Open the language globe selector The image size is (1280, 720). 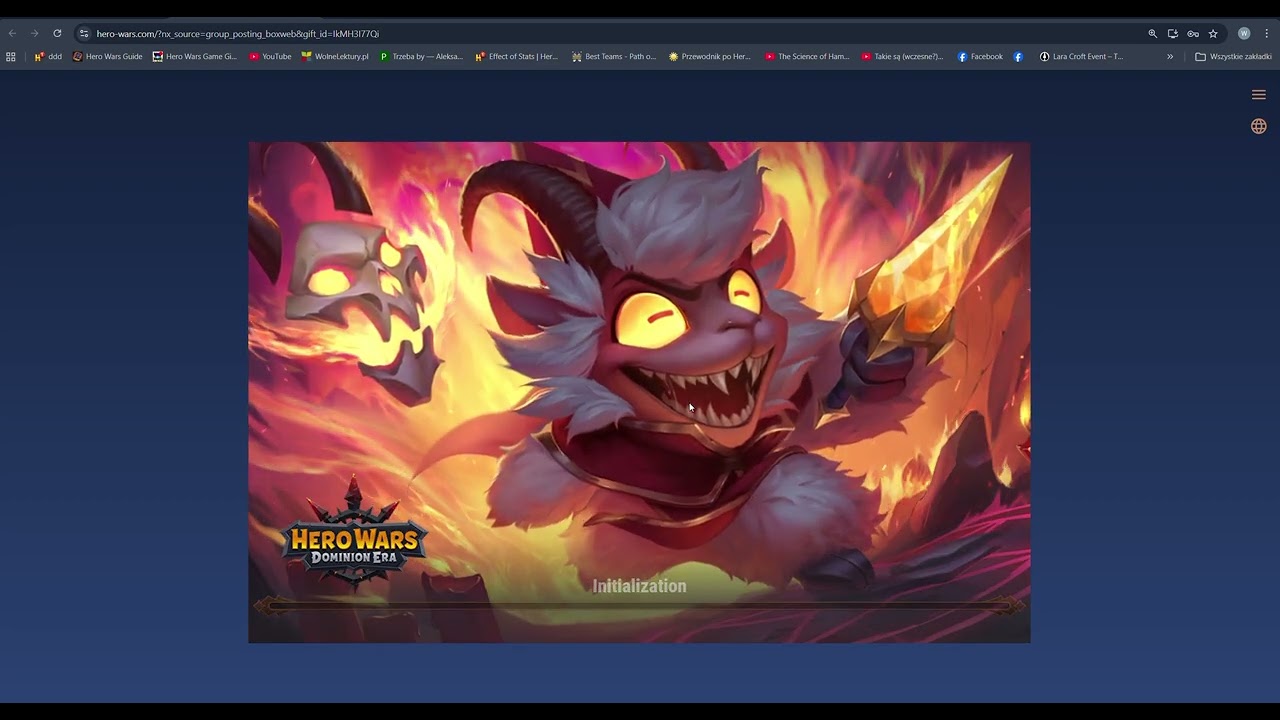click(x=1259, y=126)
